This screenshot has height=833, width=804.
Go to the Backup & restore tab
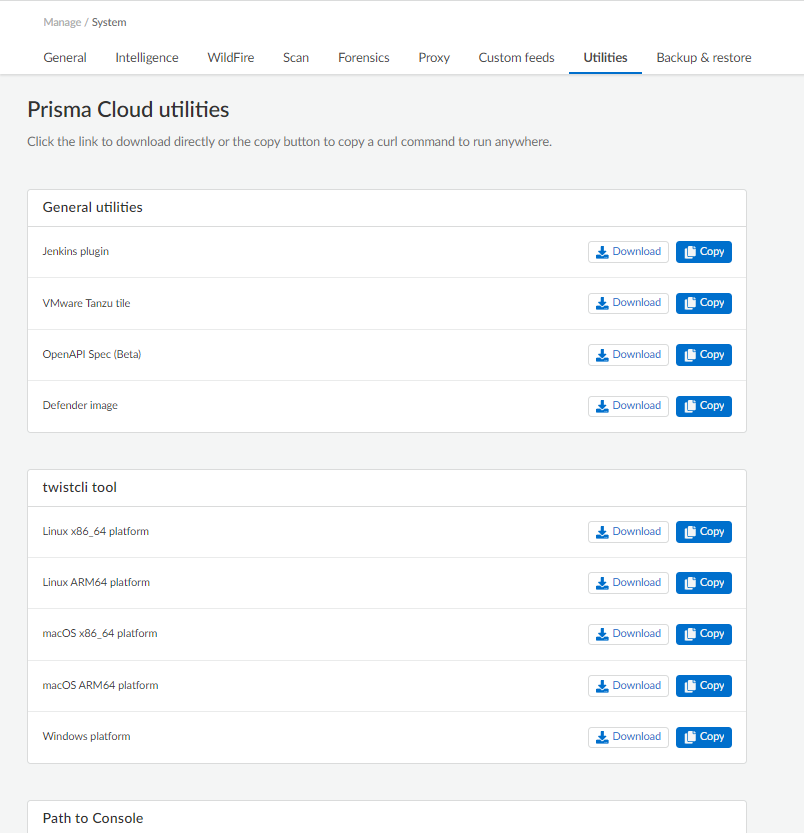pos(703,58)
